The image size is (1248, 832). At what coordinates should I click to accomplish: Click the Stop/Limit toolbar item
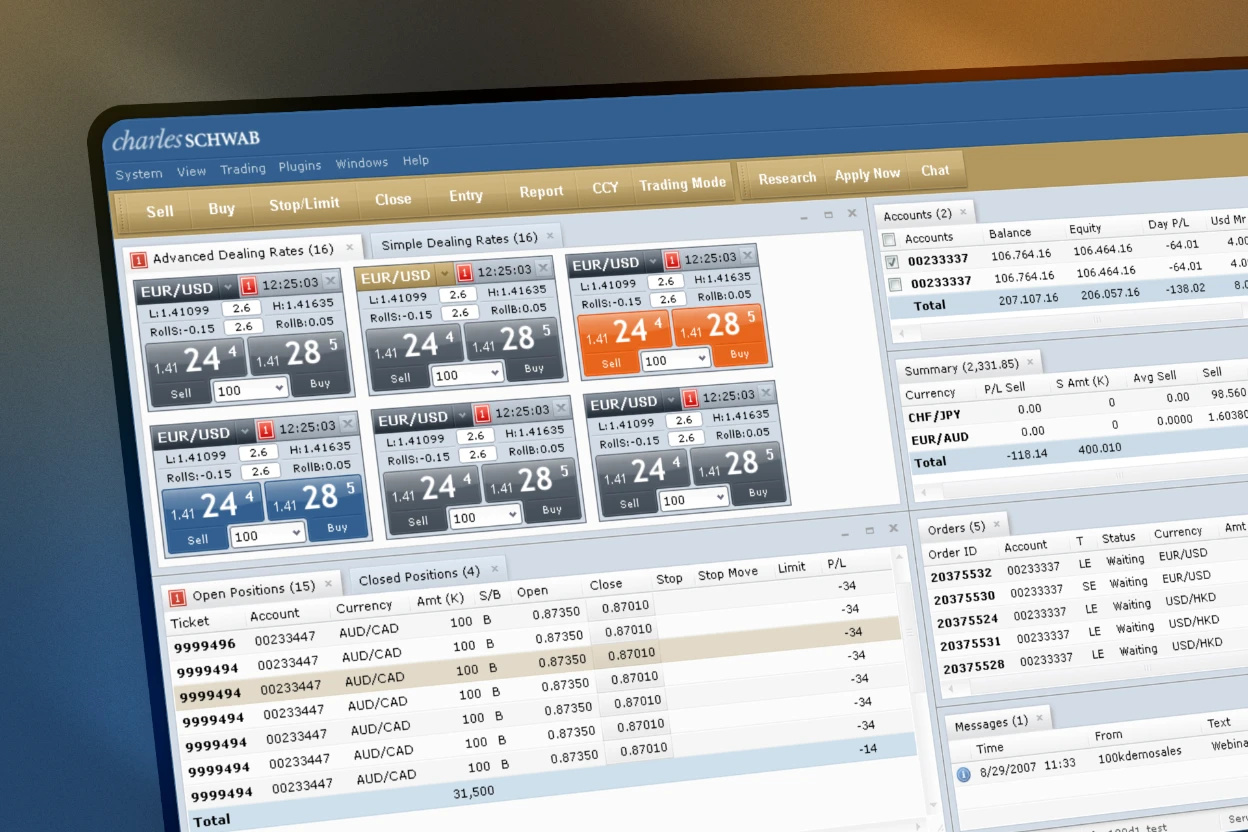pyautogui.click(x=304, y=203)
